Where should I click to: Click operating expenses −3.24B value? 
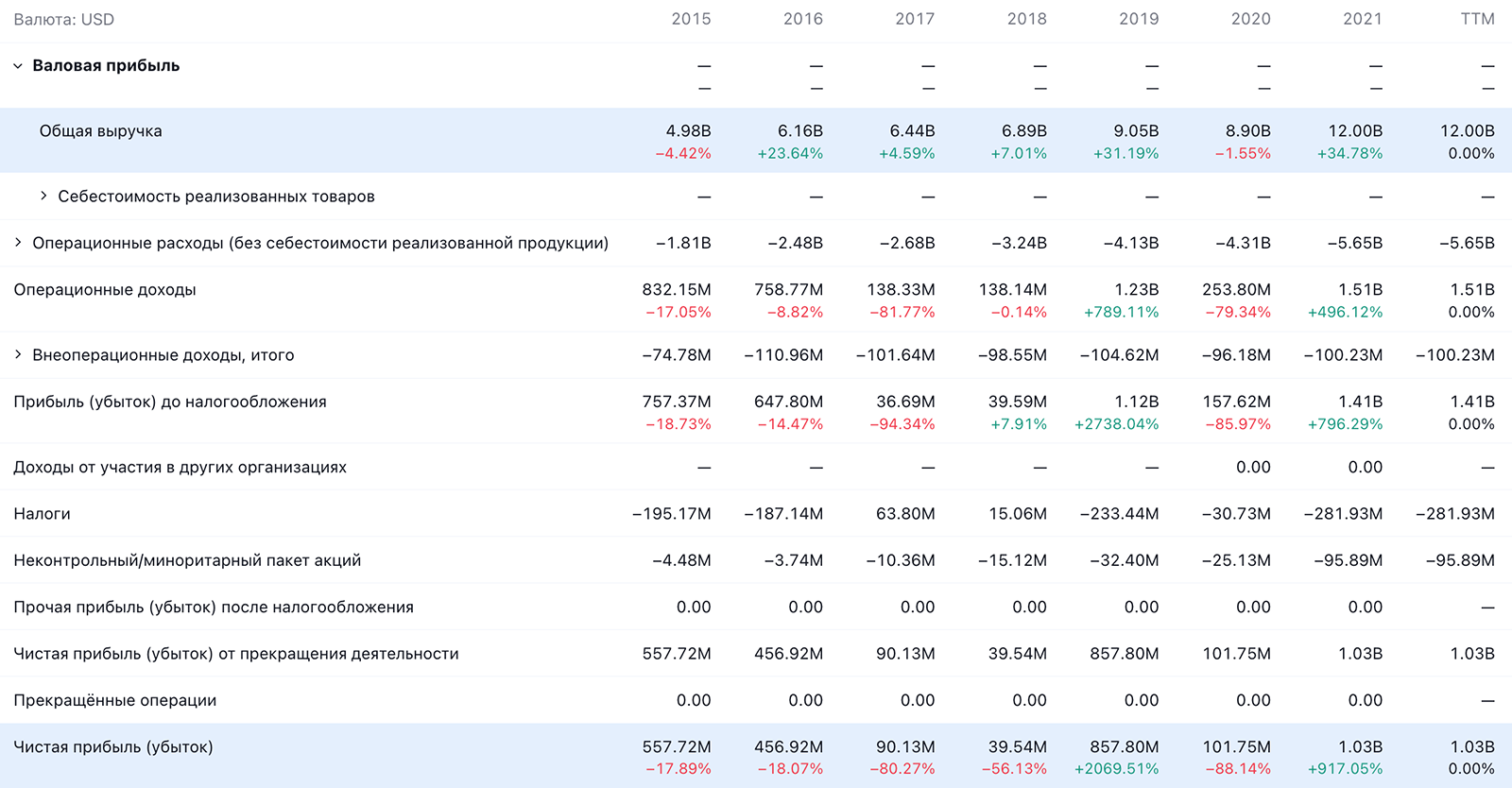click(x=1019, y=243)
